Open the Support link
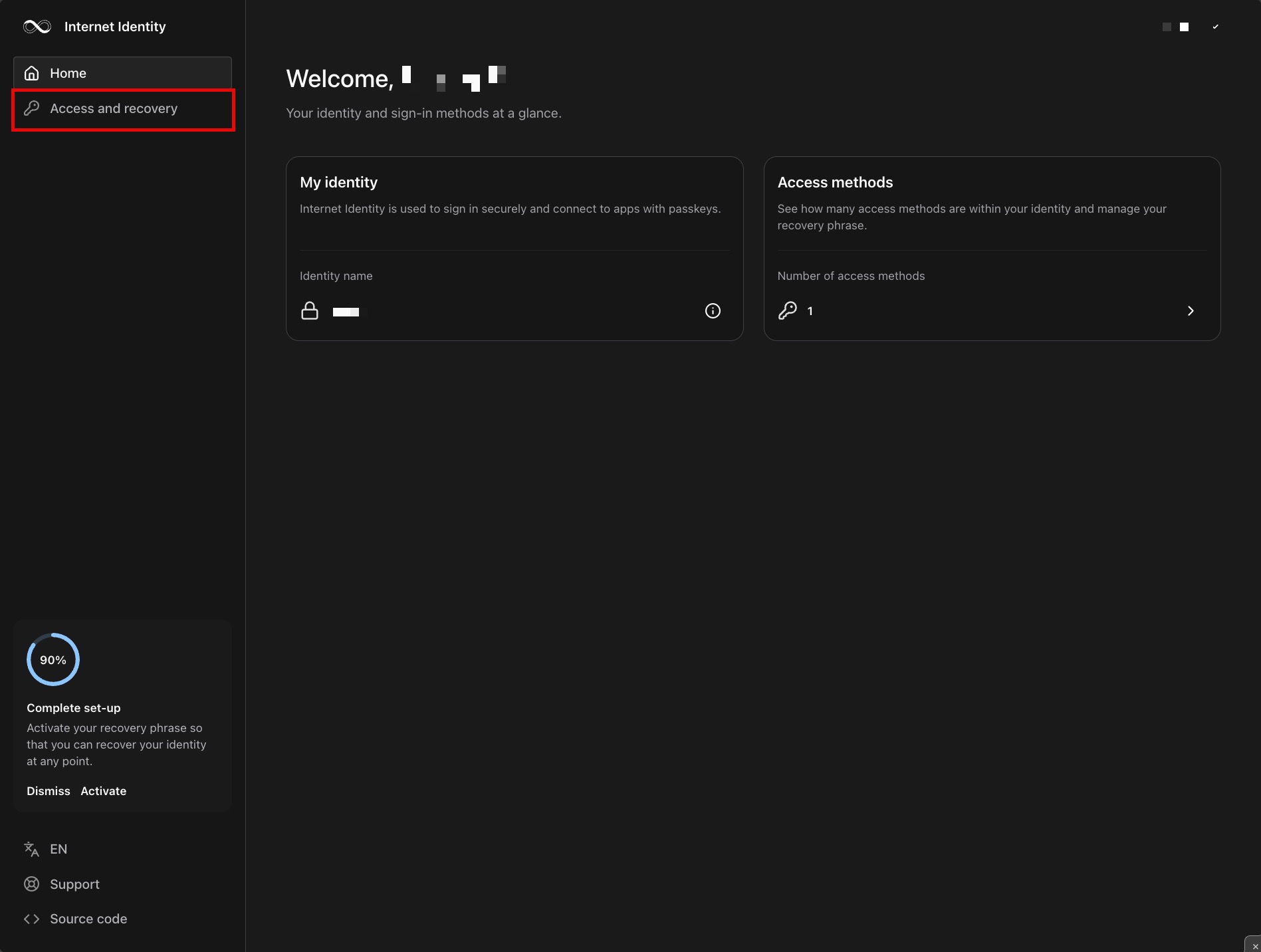This screenshot has width=1261, height=952. pos(74,884)
